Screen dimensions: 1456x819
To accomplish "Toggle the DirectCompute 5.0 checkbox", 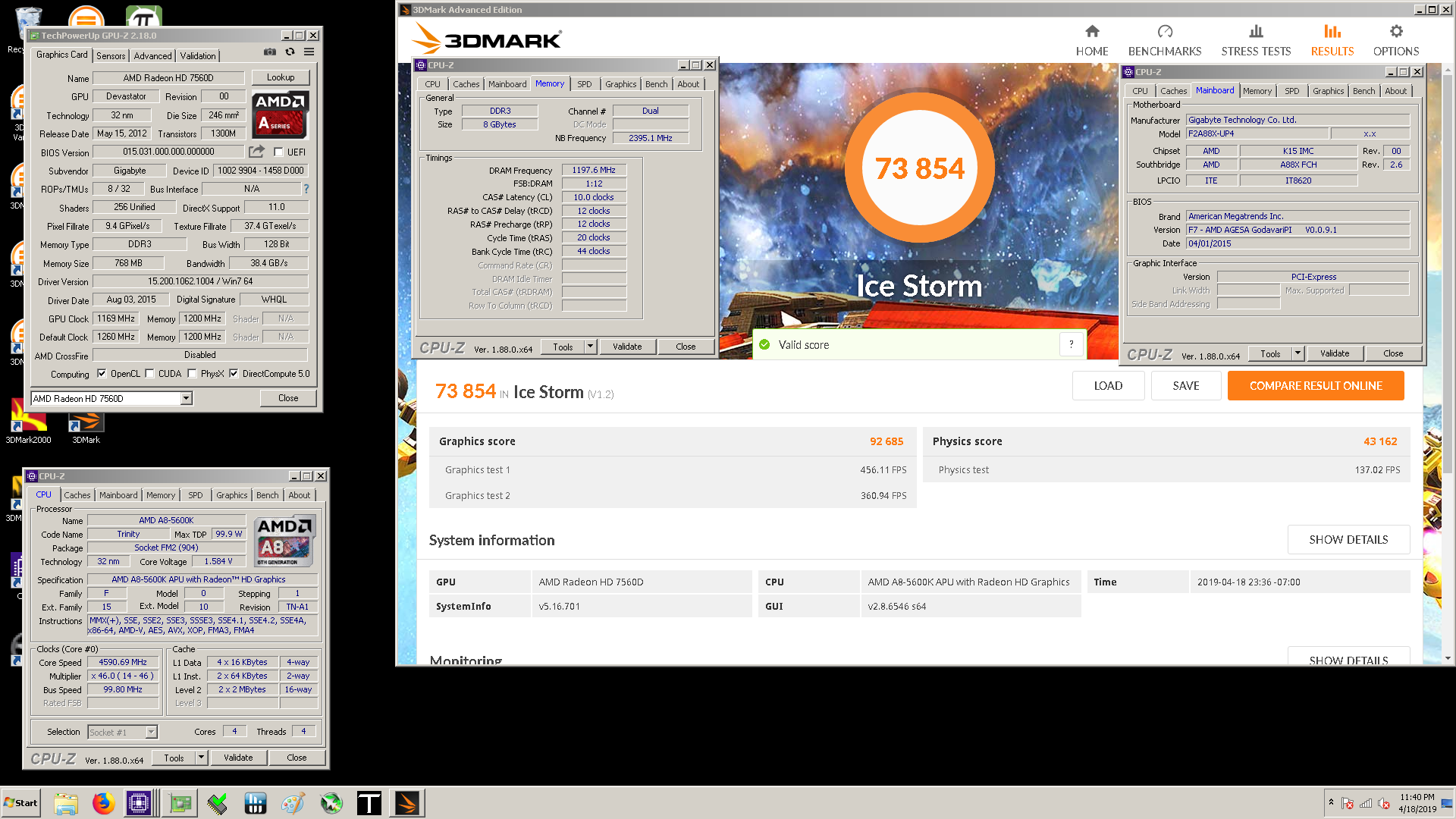I will pyautogui.click(x=234, y=374).
